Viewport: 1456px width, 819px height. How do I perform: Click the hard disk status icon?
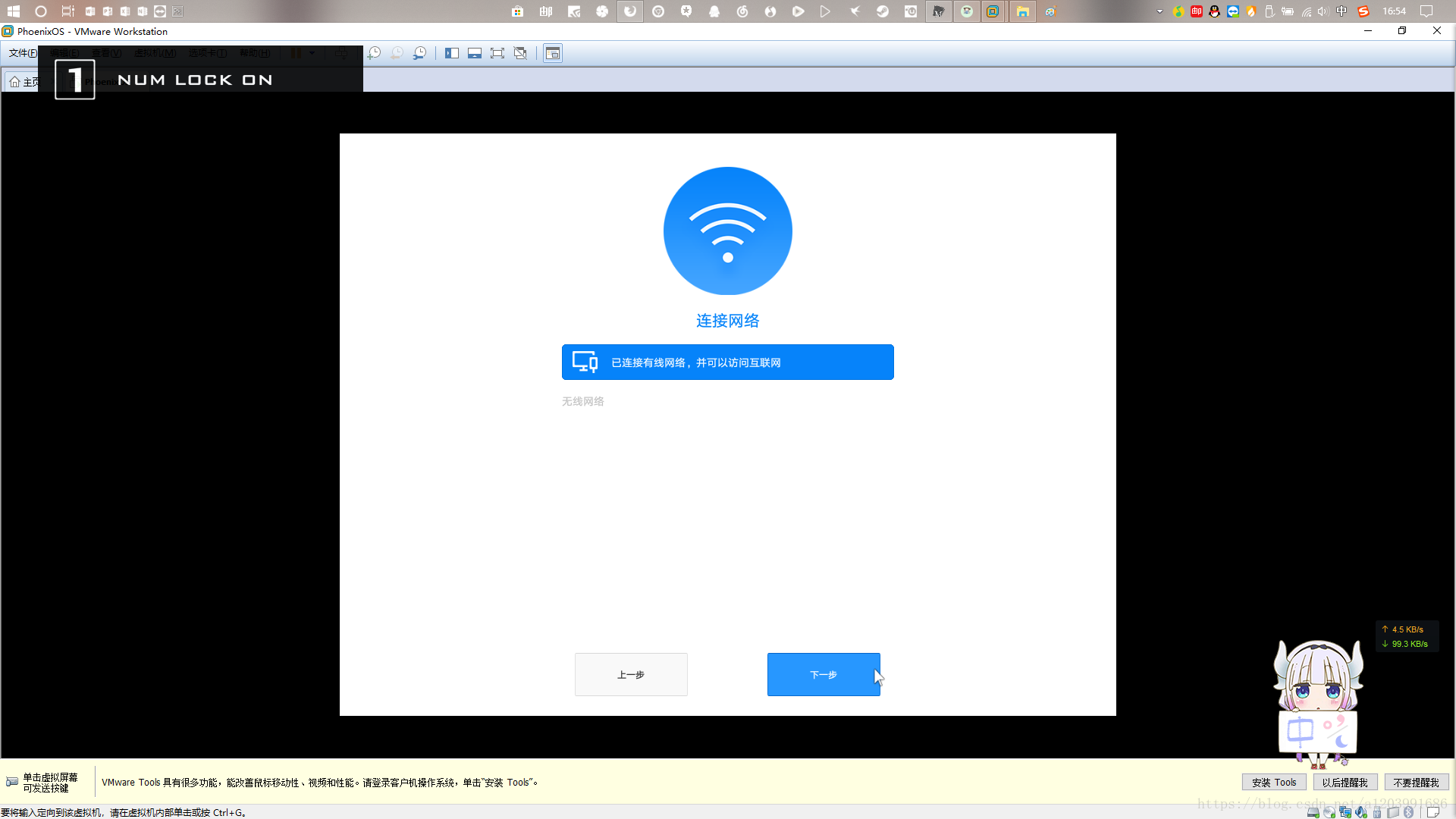click(x=1313, y=812)
